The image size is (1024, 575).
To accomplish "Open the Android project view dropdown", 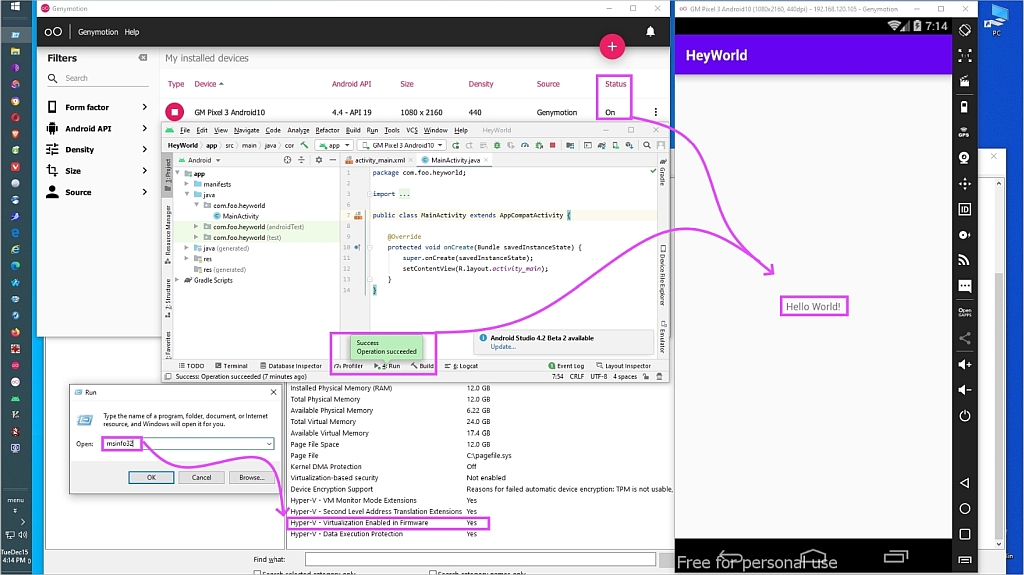I will [x=200, y=160].
